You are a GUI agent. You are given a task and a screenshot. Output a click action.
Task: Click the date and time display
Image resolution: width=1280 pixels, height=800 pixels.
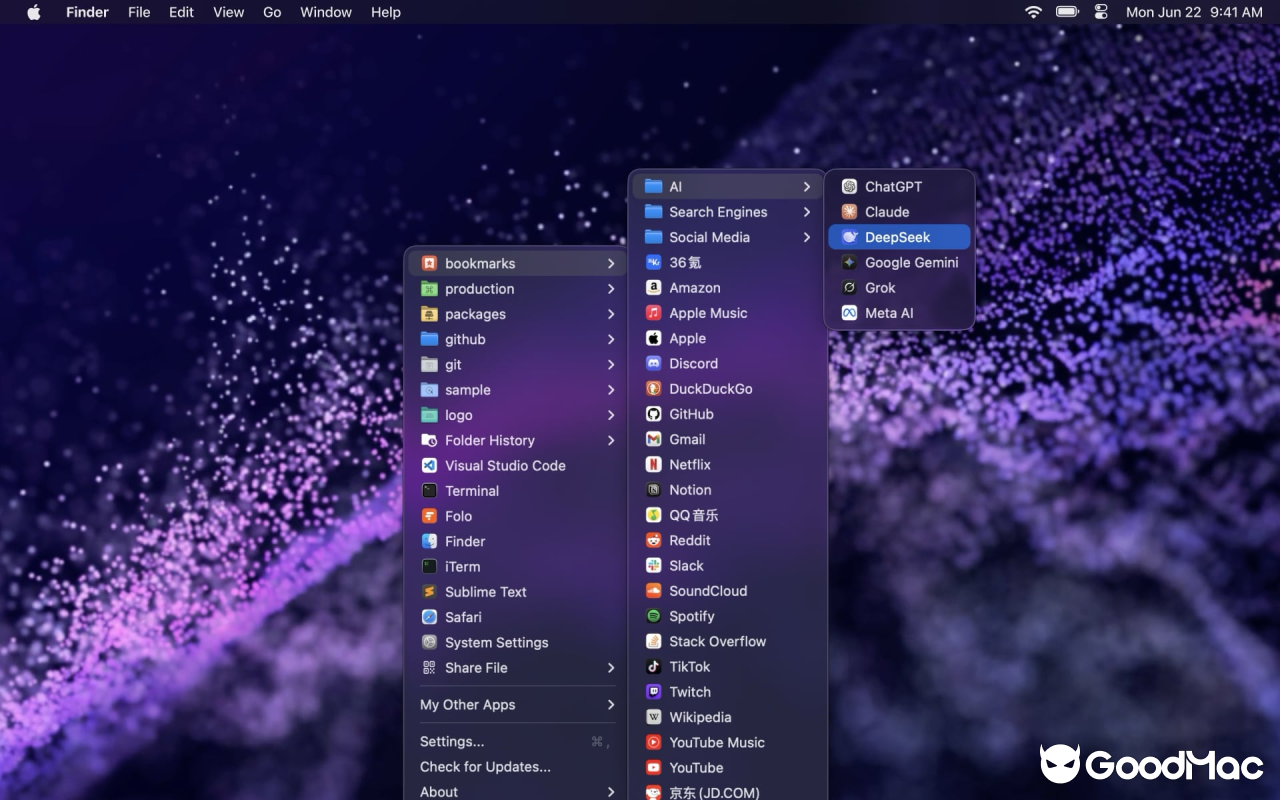tap(1194, 12)
